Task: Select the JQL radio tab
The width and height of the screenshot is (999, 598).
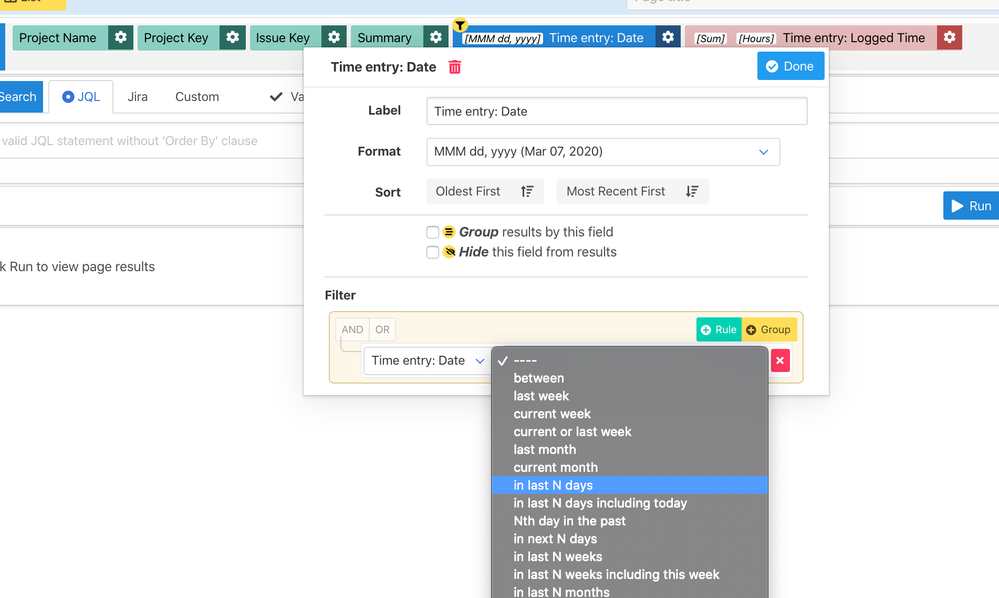Action: pyautogui.click(x=81, y=97)
